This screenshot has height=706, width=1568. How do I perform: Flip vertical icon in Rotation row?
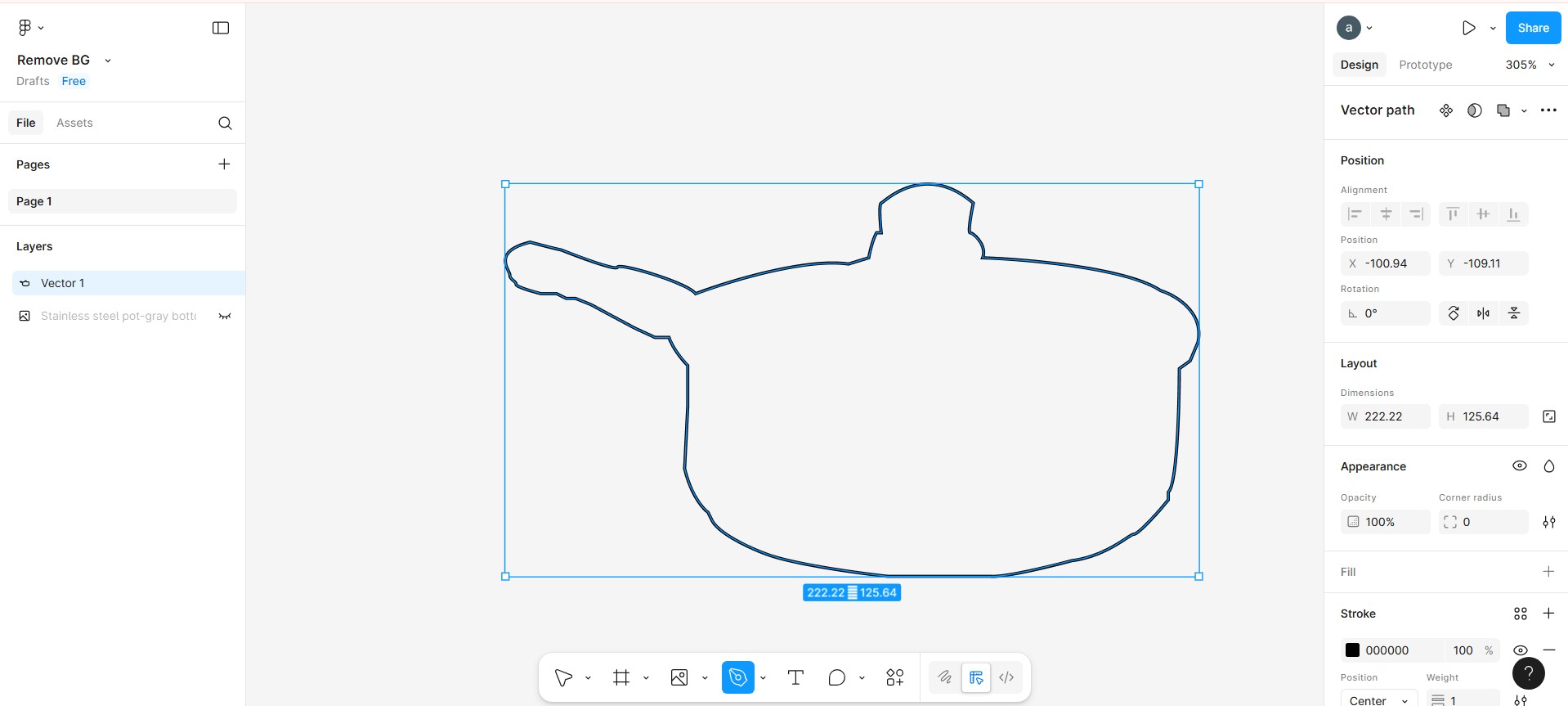coord(1513,313)
